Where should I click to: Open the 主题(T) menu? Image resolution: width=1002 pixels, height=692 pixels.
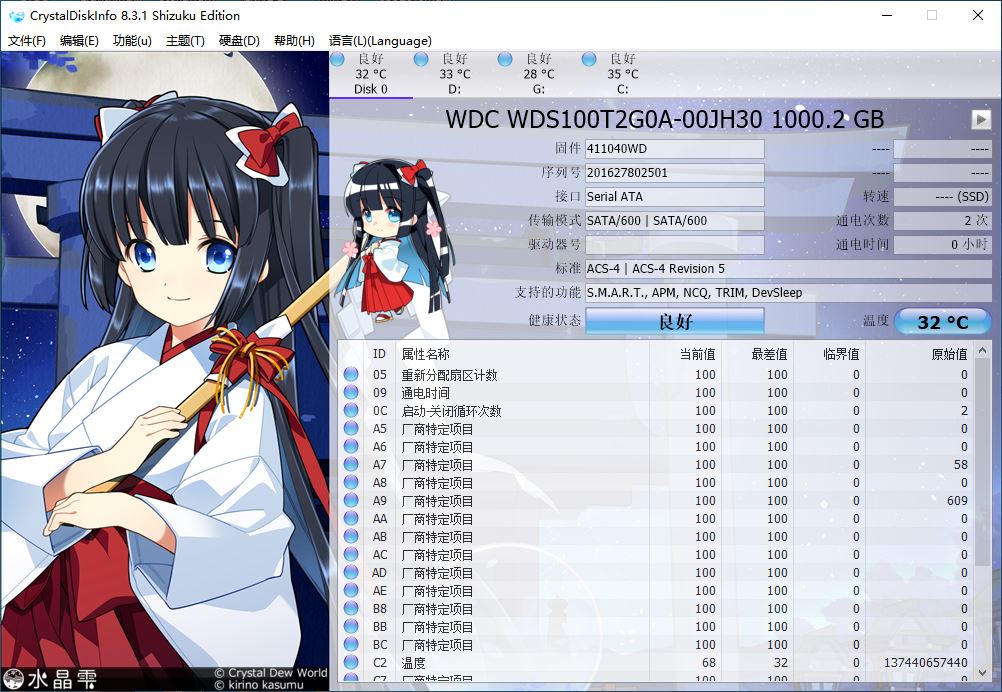[185, 41]
